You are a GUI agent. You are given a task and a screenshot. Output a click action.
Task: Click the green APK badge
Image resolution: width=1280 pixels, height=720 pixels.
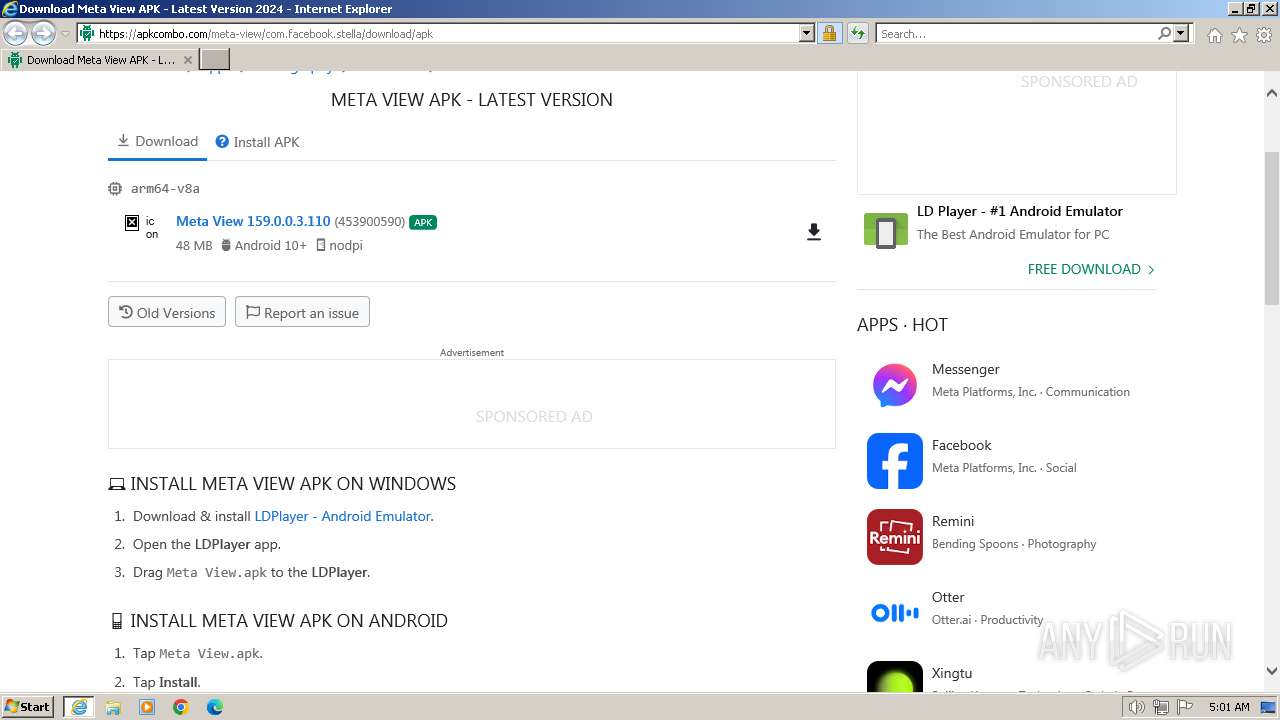coord(423,222)
